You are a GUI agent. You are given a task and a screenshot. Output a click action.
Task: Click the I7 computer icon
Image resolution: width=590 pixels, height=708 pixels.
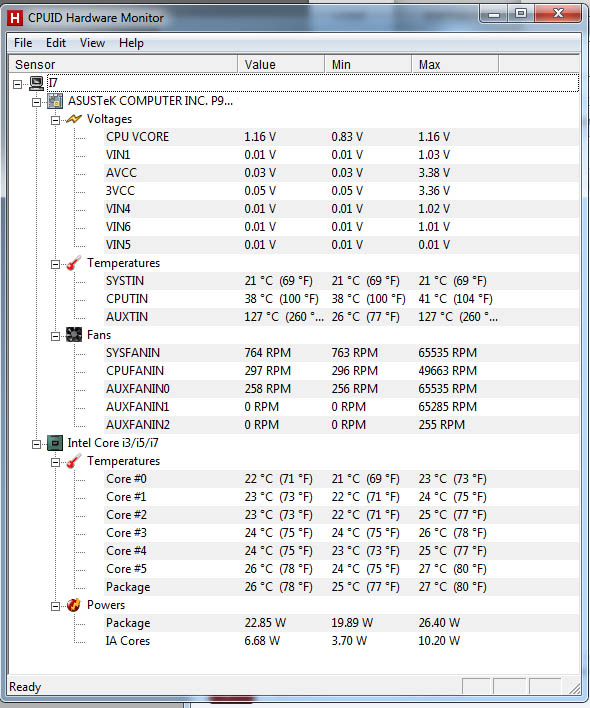click(x=37, y=83)
